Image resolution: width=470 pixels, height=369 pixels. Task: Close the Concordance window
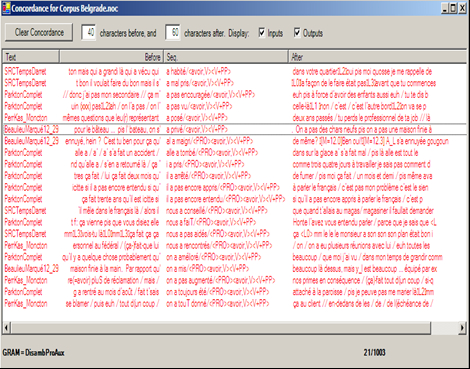[462, 8]
